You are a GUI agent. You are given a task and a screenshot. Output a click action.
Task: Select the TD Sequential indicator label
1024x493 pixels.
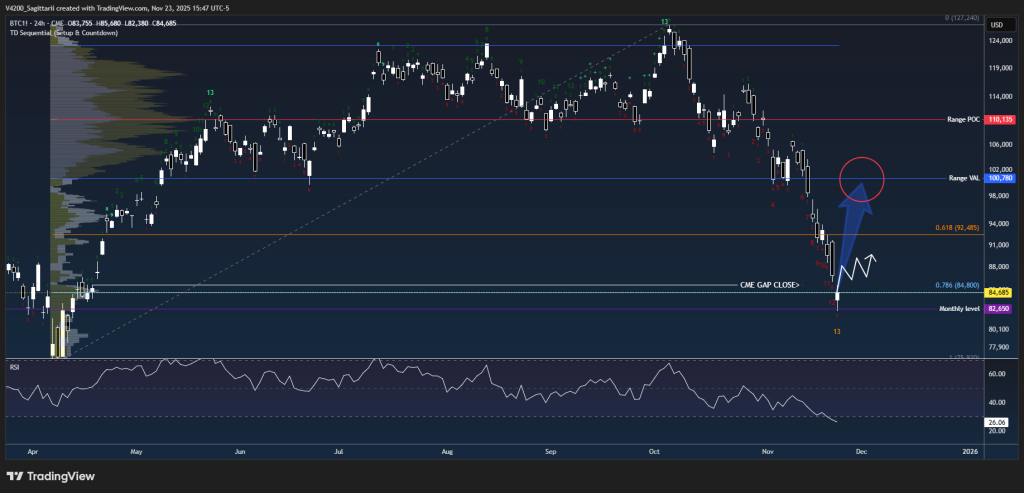(x=63, y=33)
